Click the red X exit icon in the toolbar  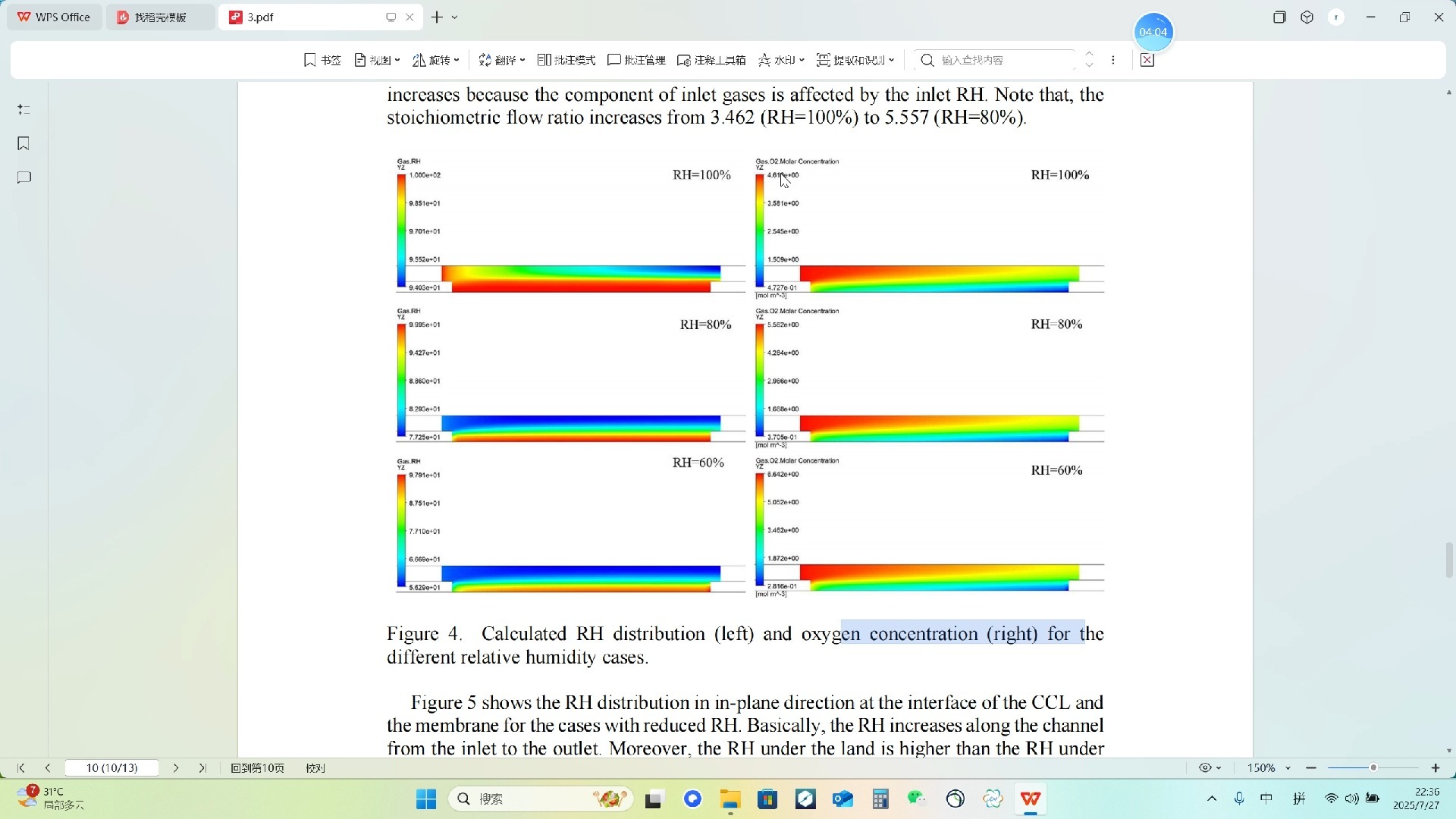[1147, 60]
